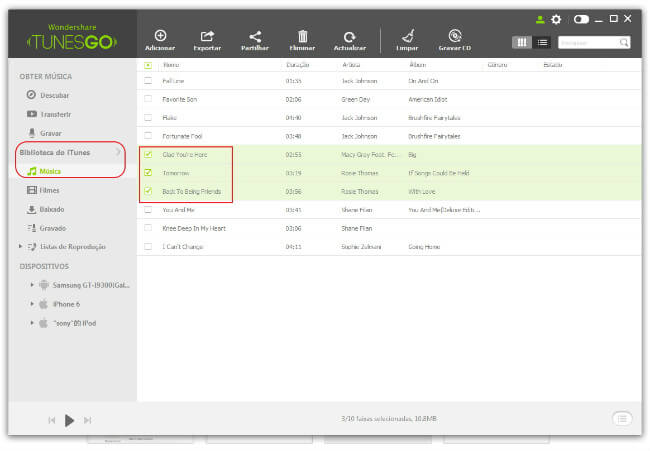Sort by the Duração column header
Image resolution: width=650 pixels, height=451 pixels.
tap(298, 65)
